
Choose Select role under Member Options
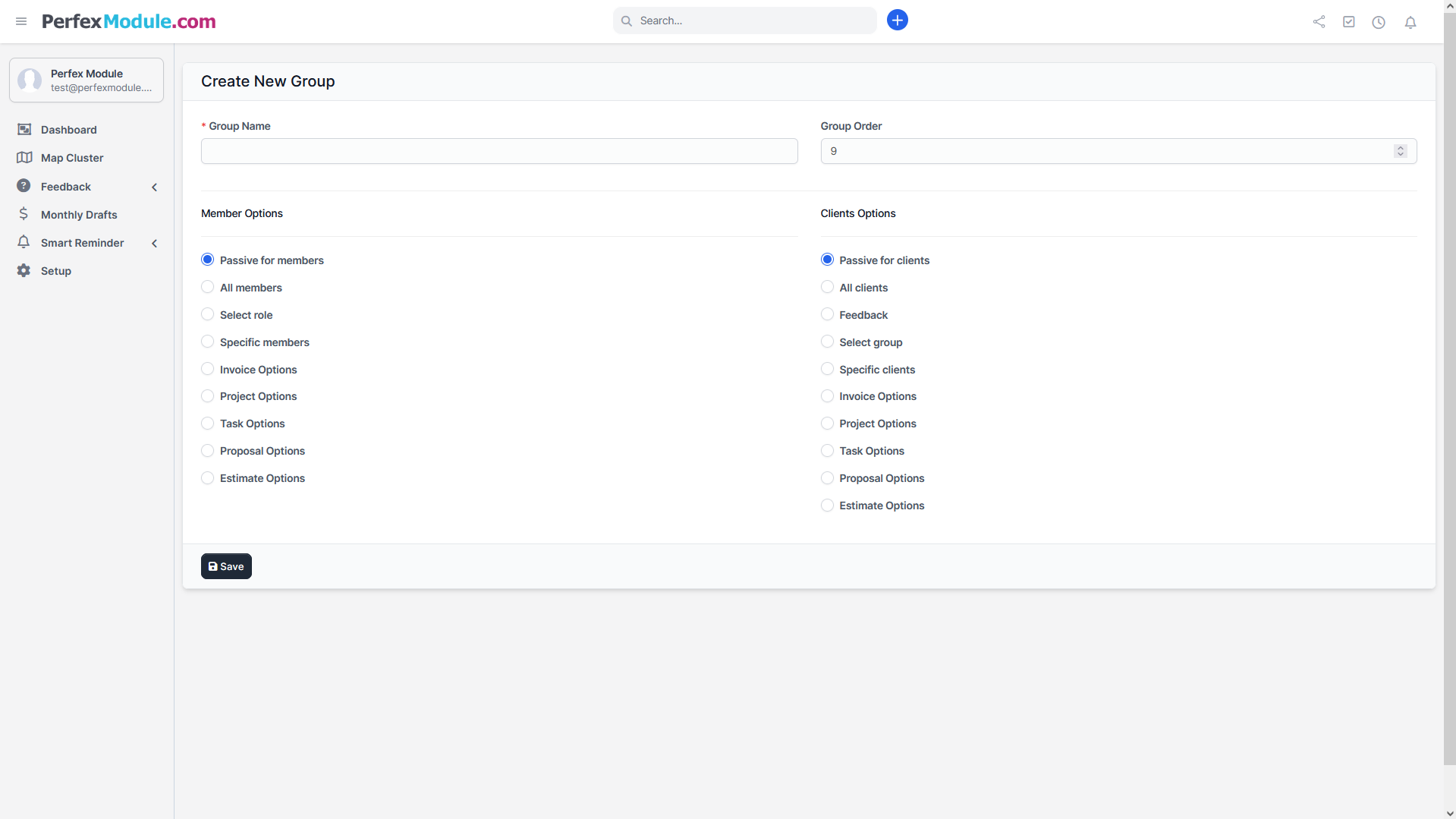pyautogui.click(x=208, y=315)
